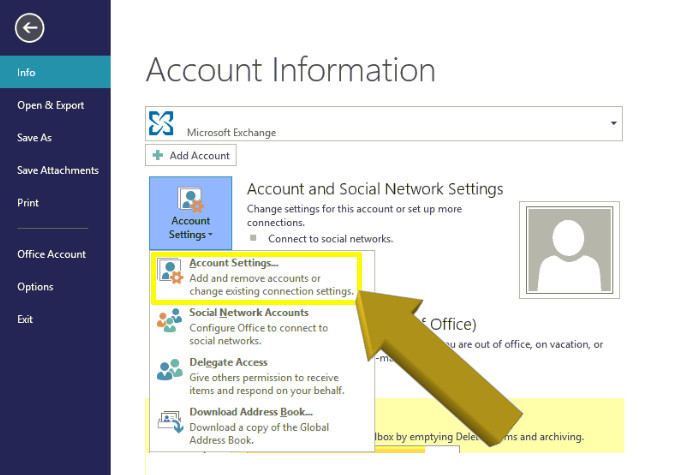Open the Account Settings dropdown button
The image size is (690, 475).
pos(190,214)
